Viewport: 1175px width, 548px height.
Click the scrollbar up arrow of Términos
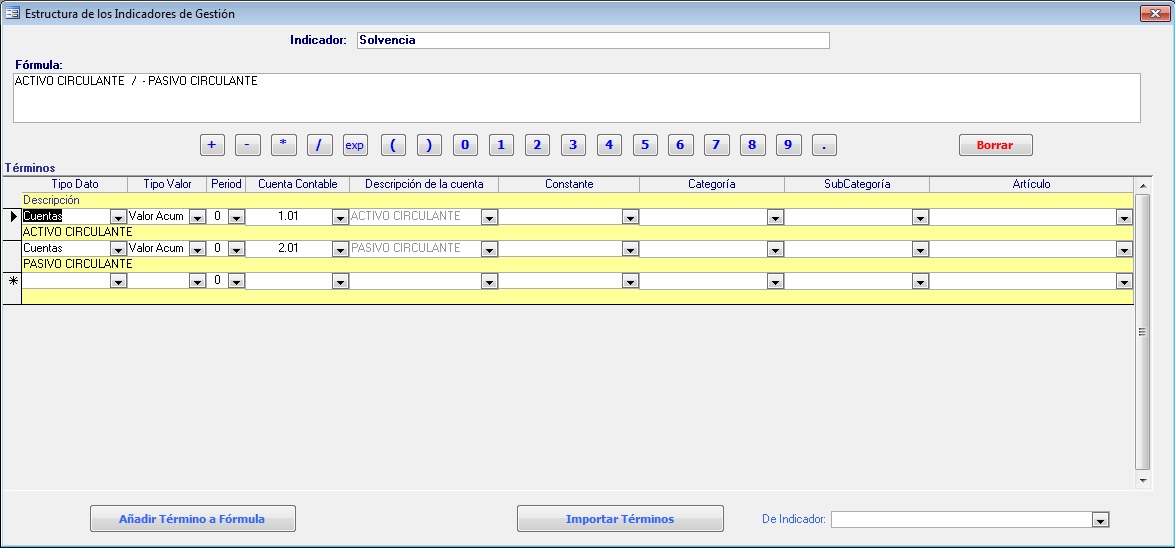1143,185
